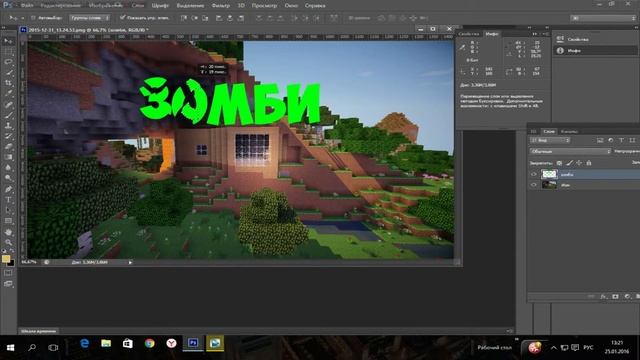Hide the bottom background layer

click(533, 185)
